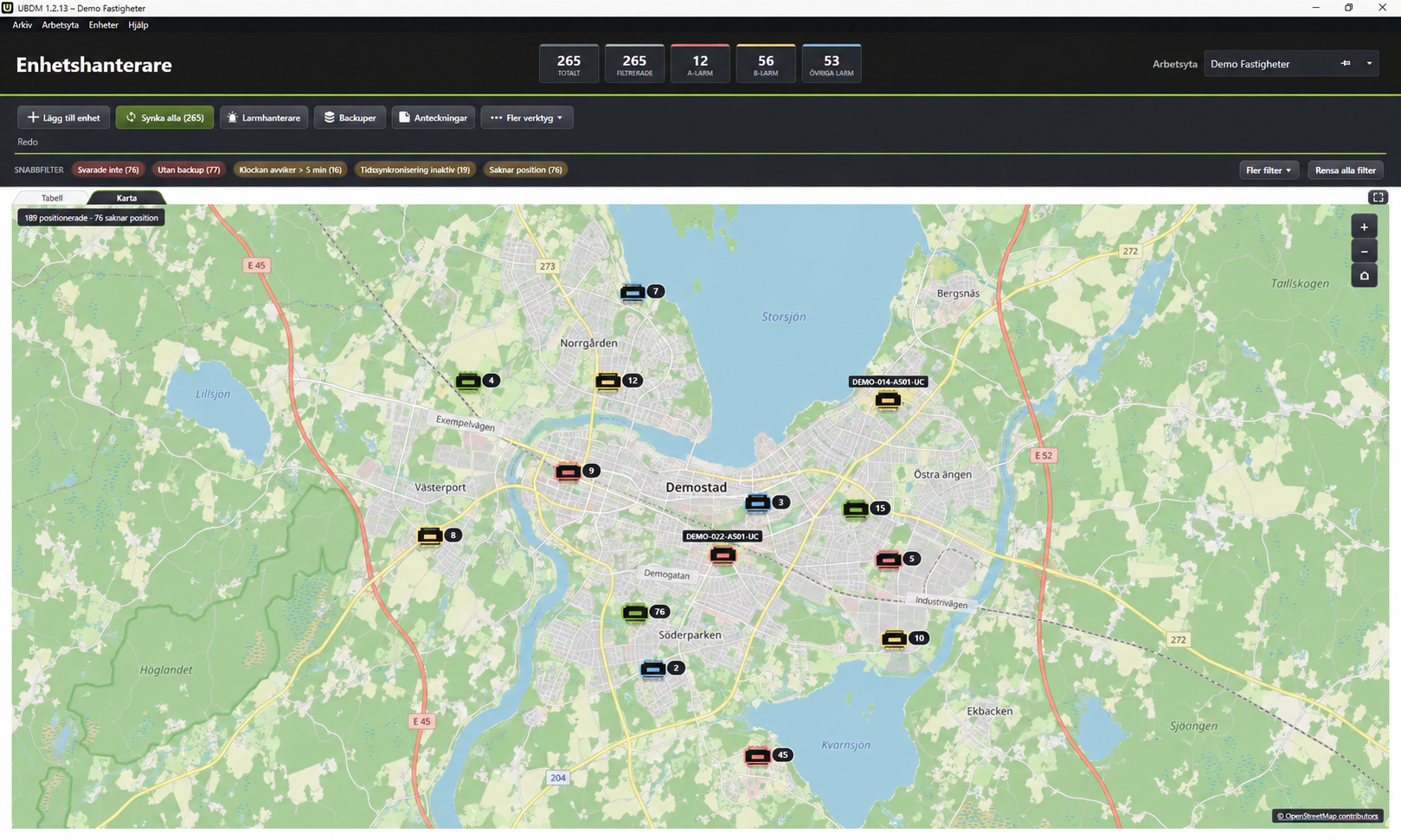Select the green device marker with count 4
Viewport: 1401px width, 840px height.
point(468,382)
